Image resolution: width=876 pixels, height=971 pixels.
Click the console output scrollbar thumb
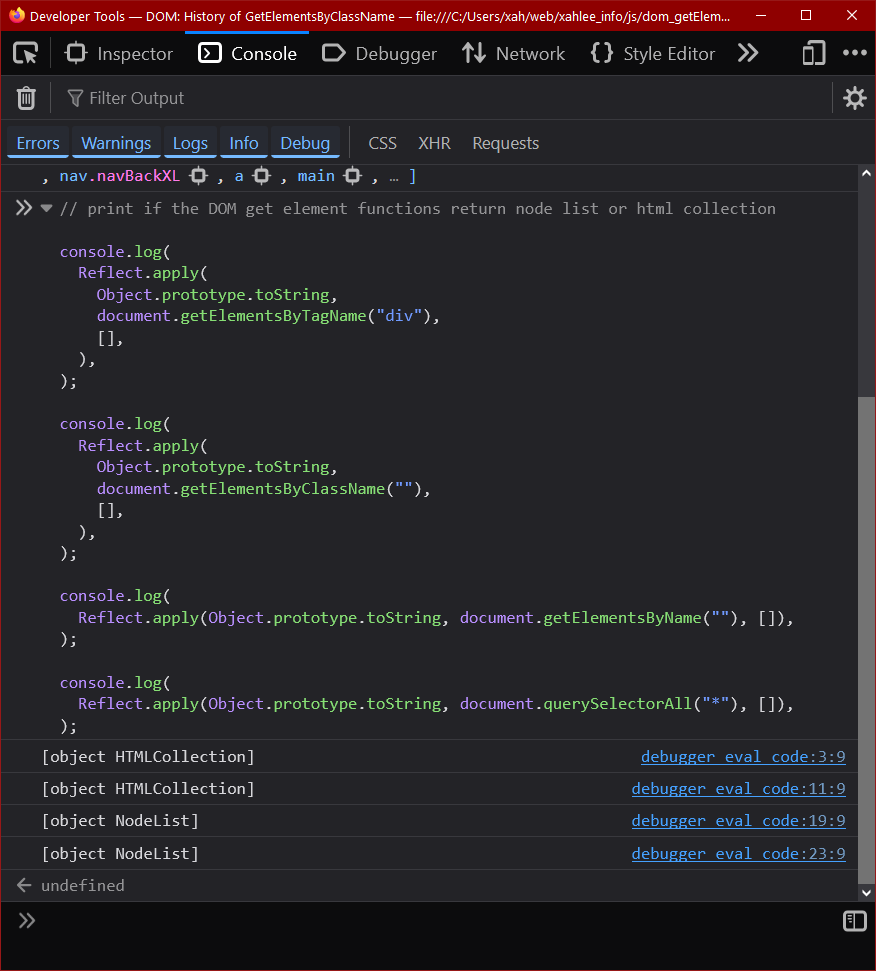[x=867, y=640]
